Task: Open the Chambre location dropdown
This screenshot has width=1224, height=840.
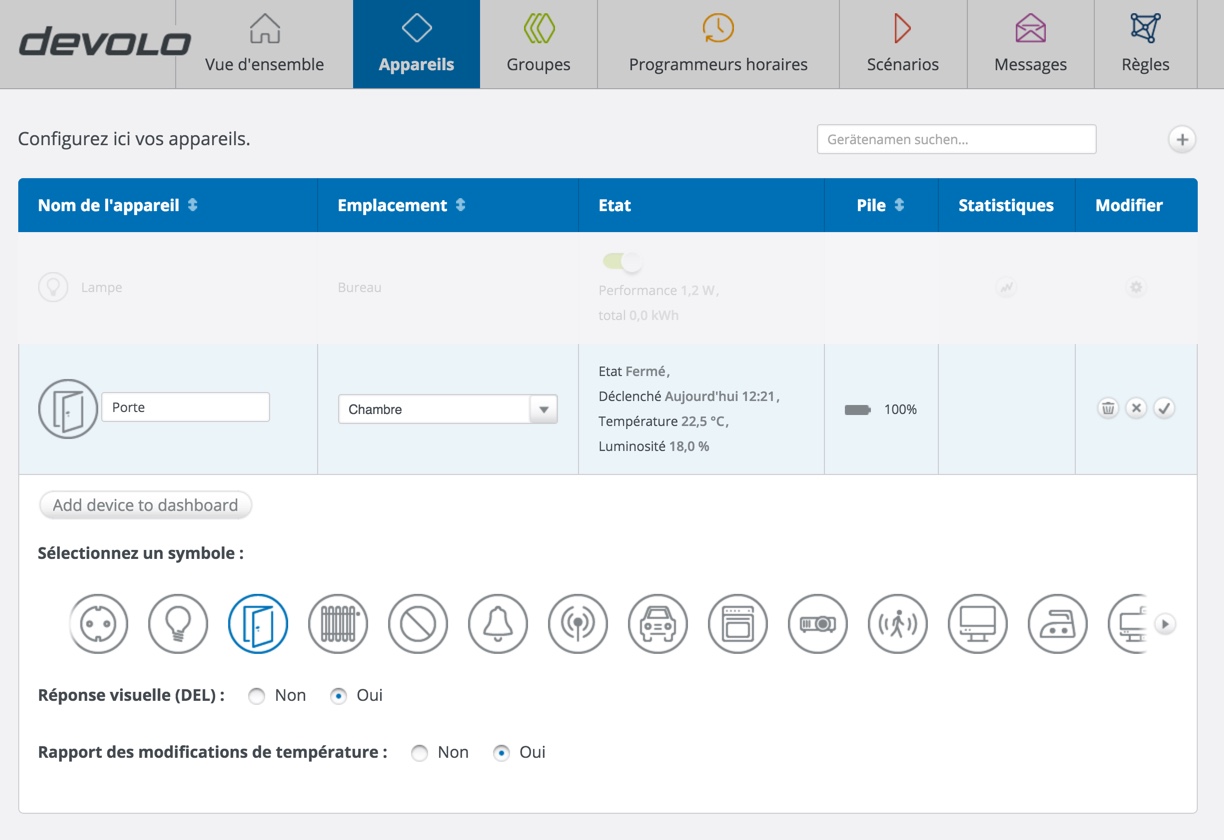Action: coord(447,409)
